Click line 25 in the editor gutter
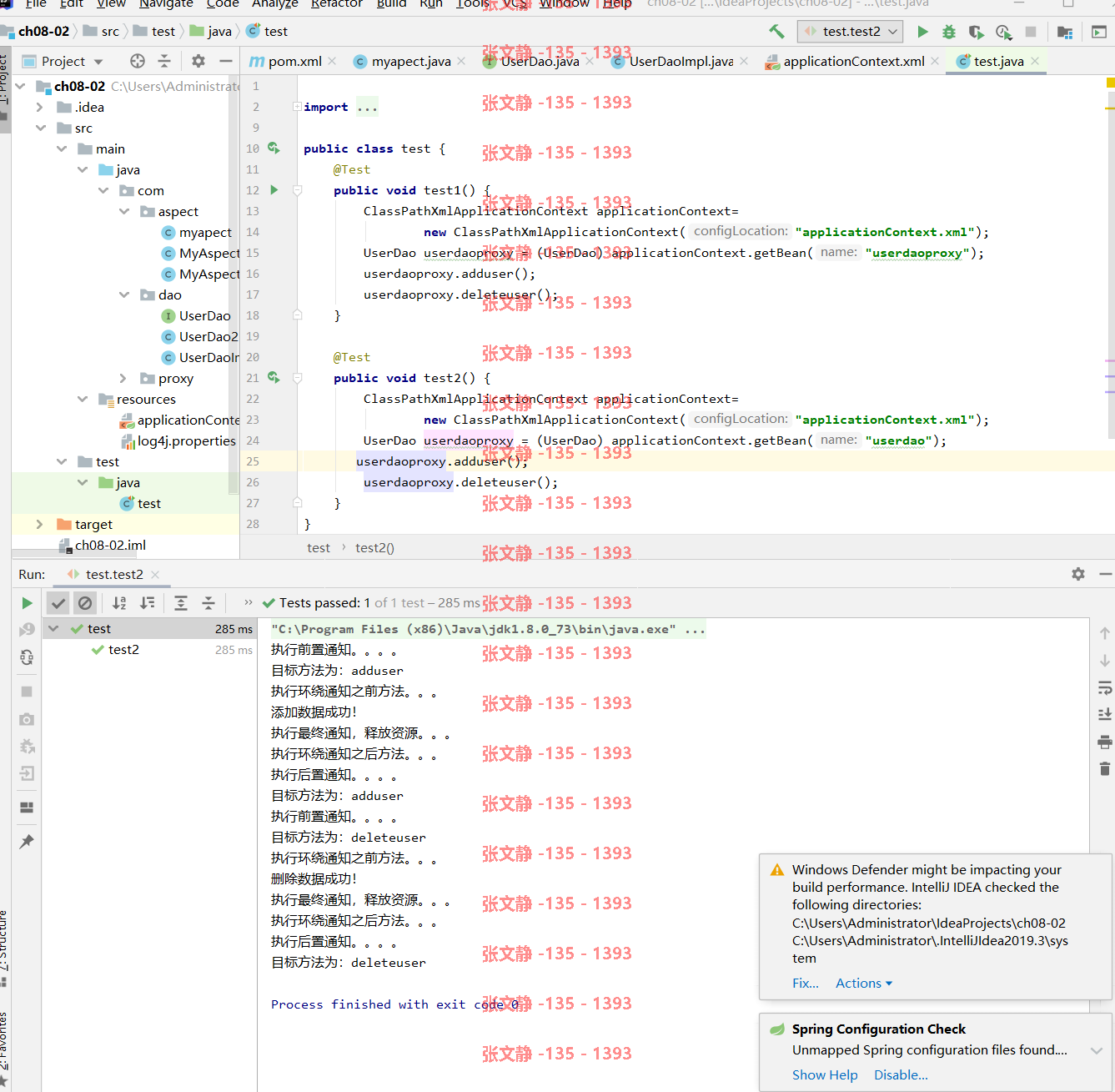 pos(253,461)
